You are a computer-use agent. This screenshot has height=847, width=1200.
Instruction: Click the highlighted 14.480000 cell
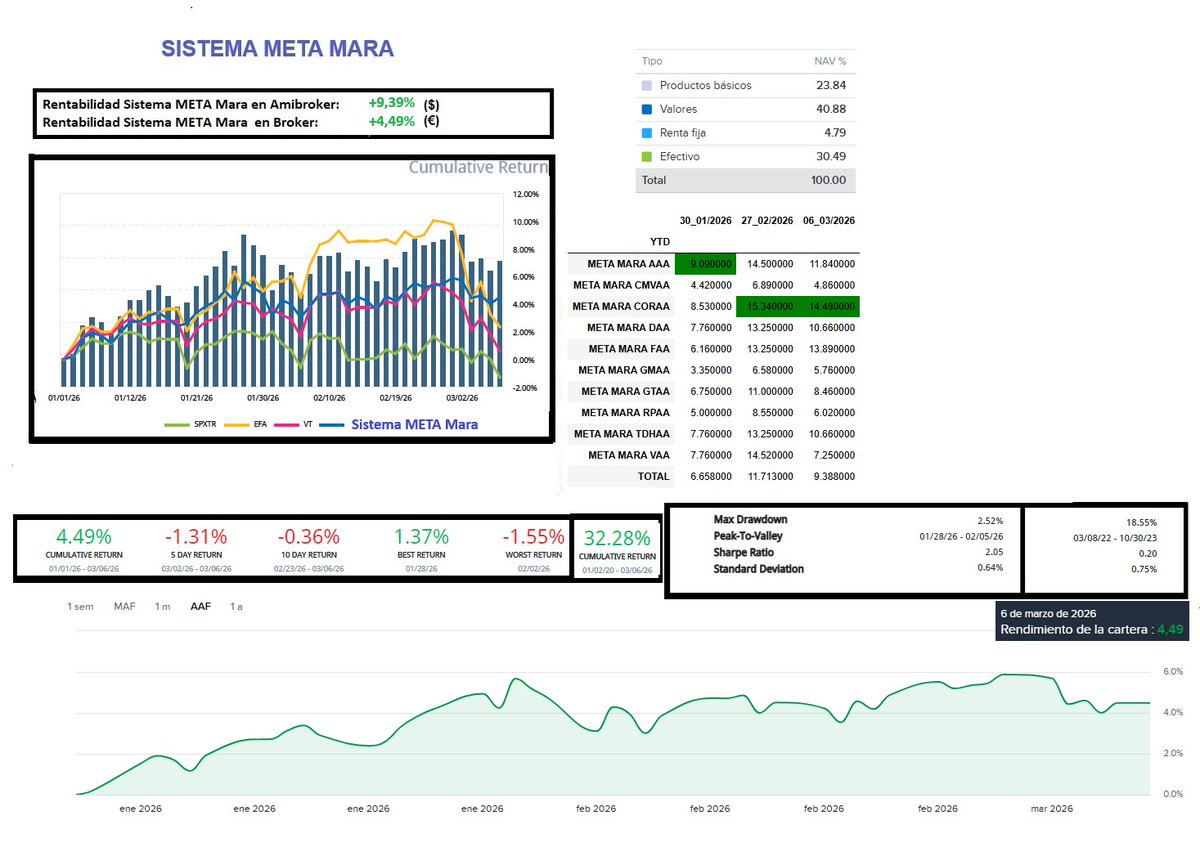(828, 306)
